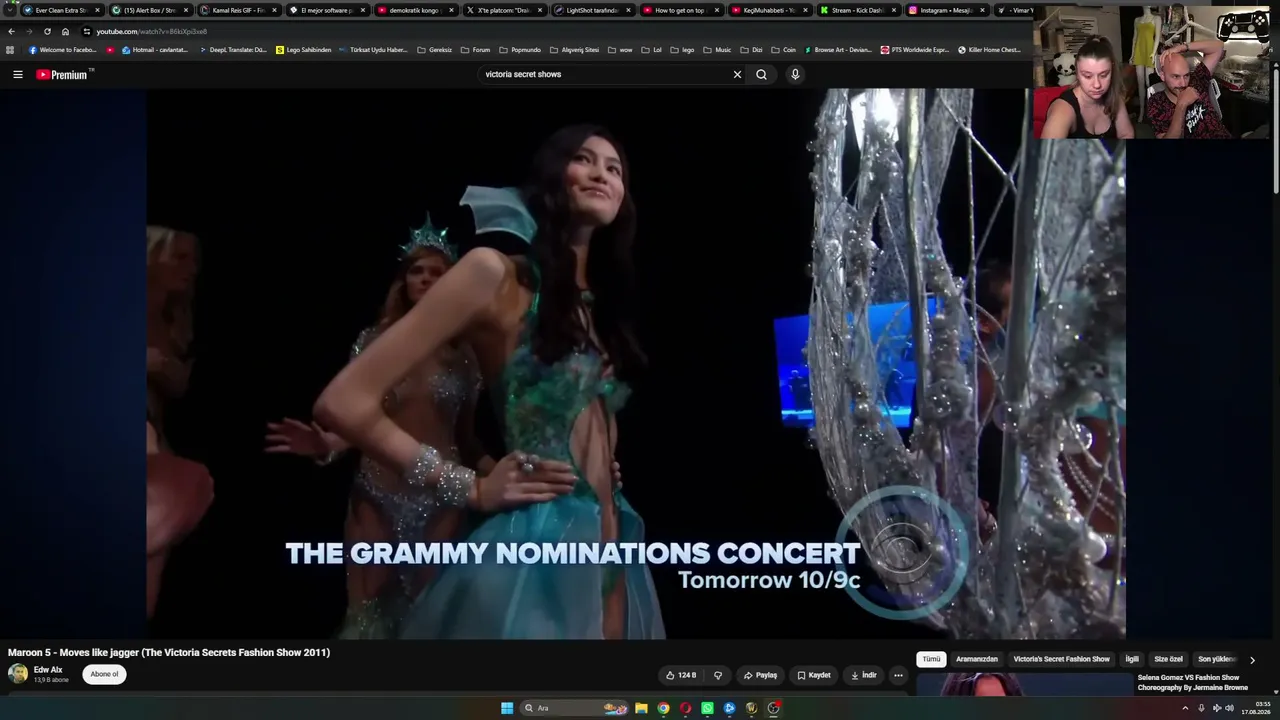This screenshot has width=1280, height=720.
Task: Select the Tümü filter chip
Action: point(931,659)
